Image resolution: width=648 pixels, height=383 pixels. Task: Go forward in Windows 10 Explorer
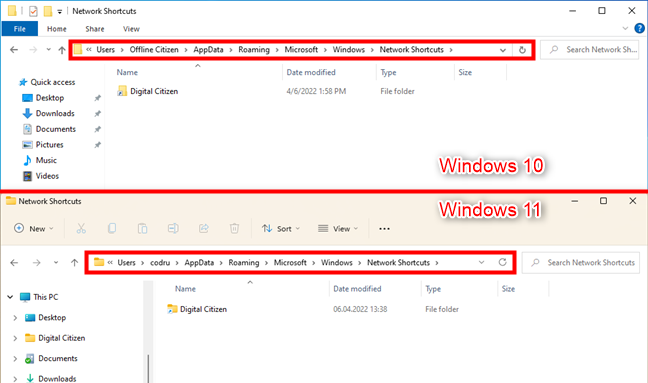(33, 50)
